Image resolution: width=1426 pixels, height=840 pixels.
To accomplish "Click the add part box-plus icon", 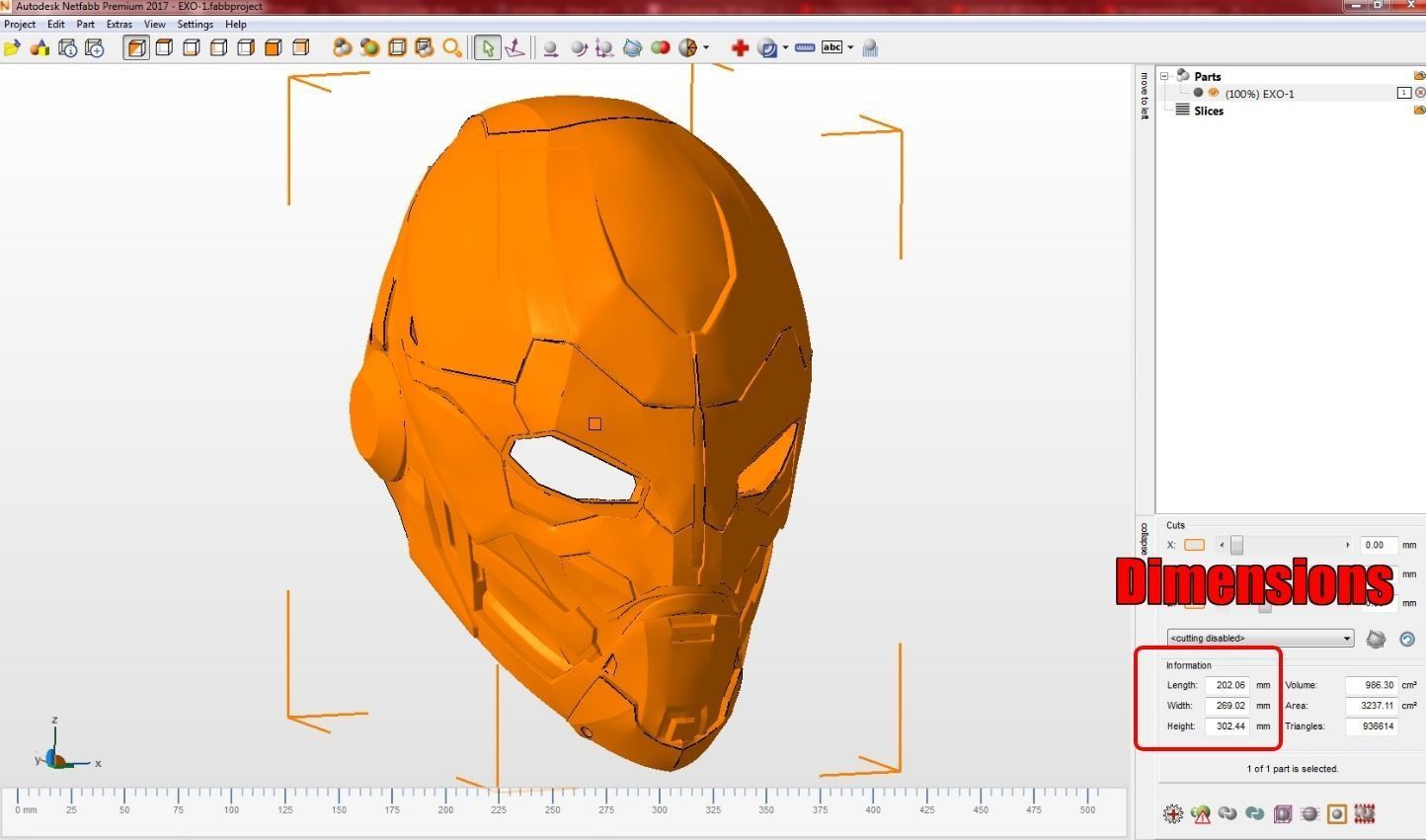I will [95, 47].
